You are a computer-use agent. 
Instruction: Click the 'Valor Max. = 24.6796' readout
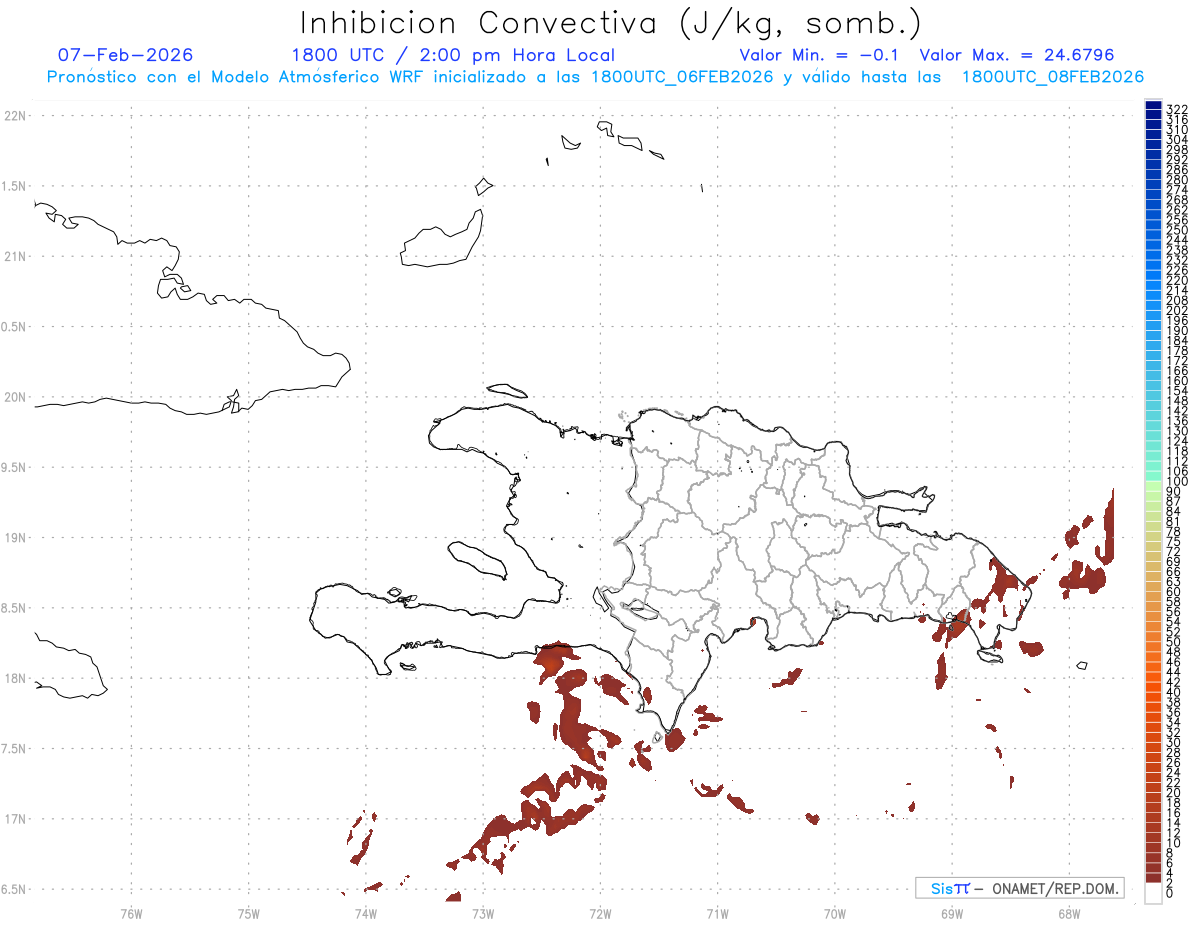(1017, 55)
